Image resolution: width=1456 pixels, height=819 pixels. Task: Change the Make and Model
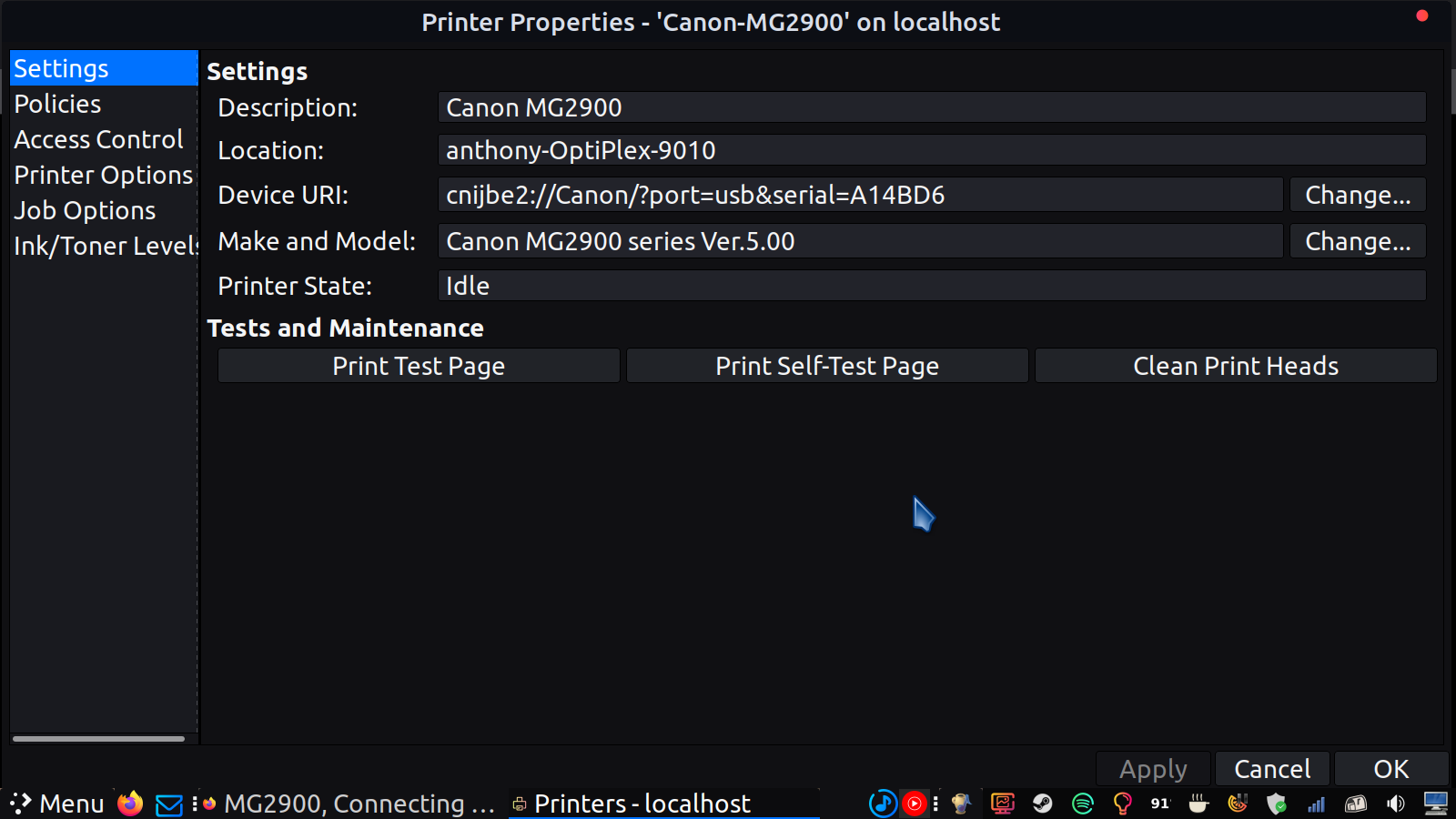tap(1358, 241)
